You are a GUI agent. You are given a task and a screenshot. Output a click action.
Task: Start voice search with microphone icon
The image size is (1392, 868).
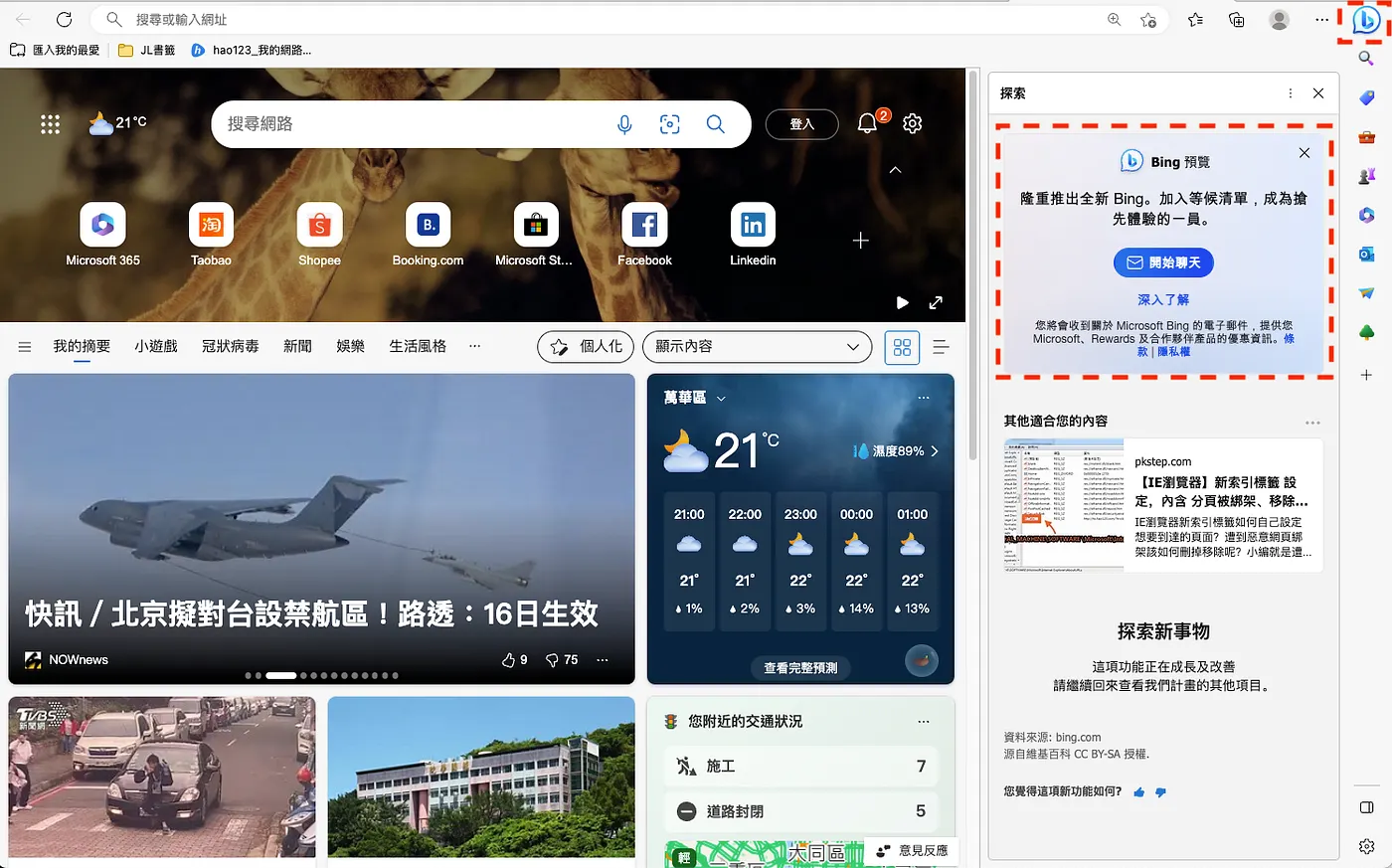(624, 124)
